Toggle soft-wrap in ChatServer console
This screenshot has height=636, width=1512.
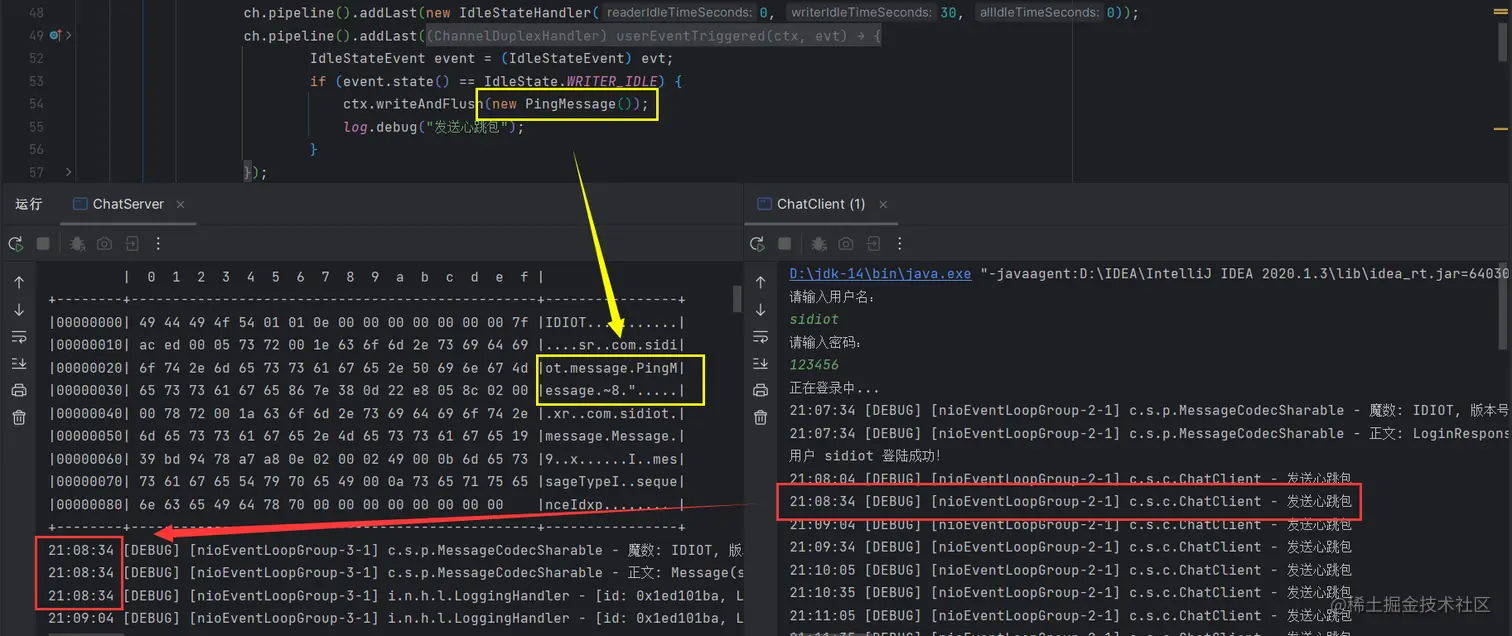tap(18, 337)
